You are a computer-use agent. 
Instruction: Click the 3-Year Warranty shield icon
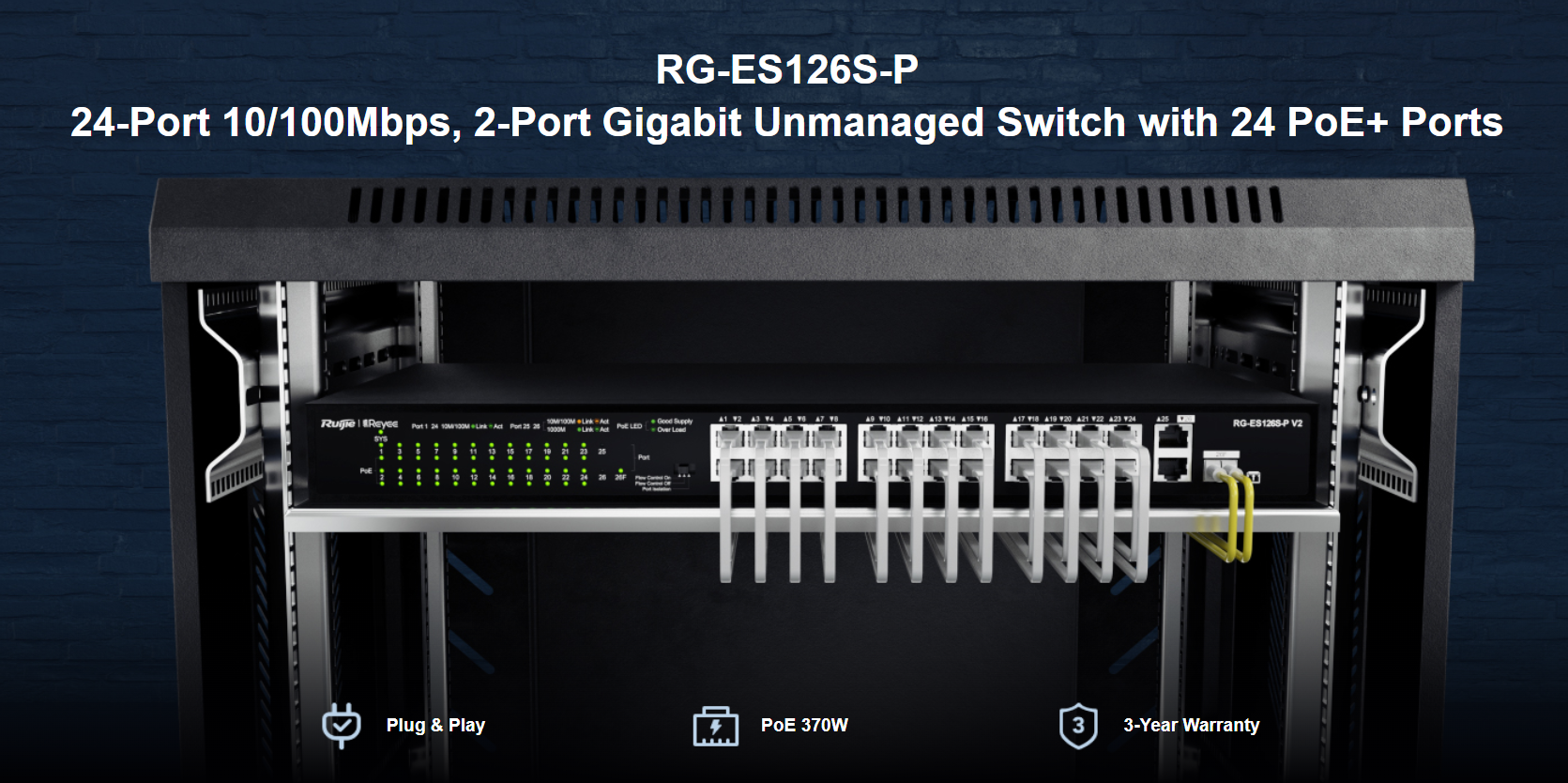(x=1078, y=726)
